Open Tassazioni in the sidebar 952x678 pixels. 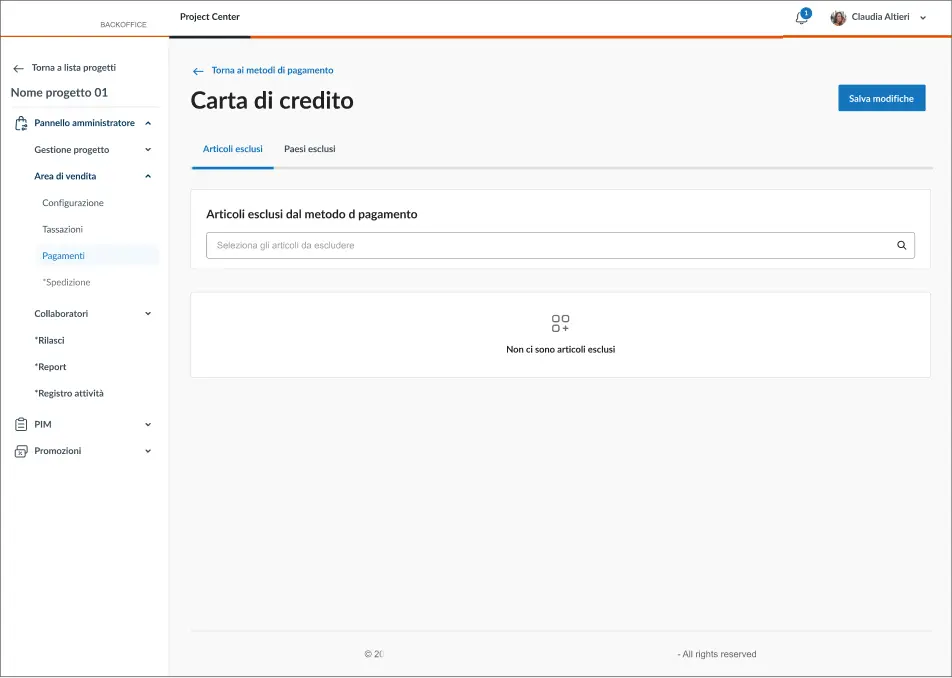62,229
